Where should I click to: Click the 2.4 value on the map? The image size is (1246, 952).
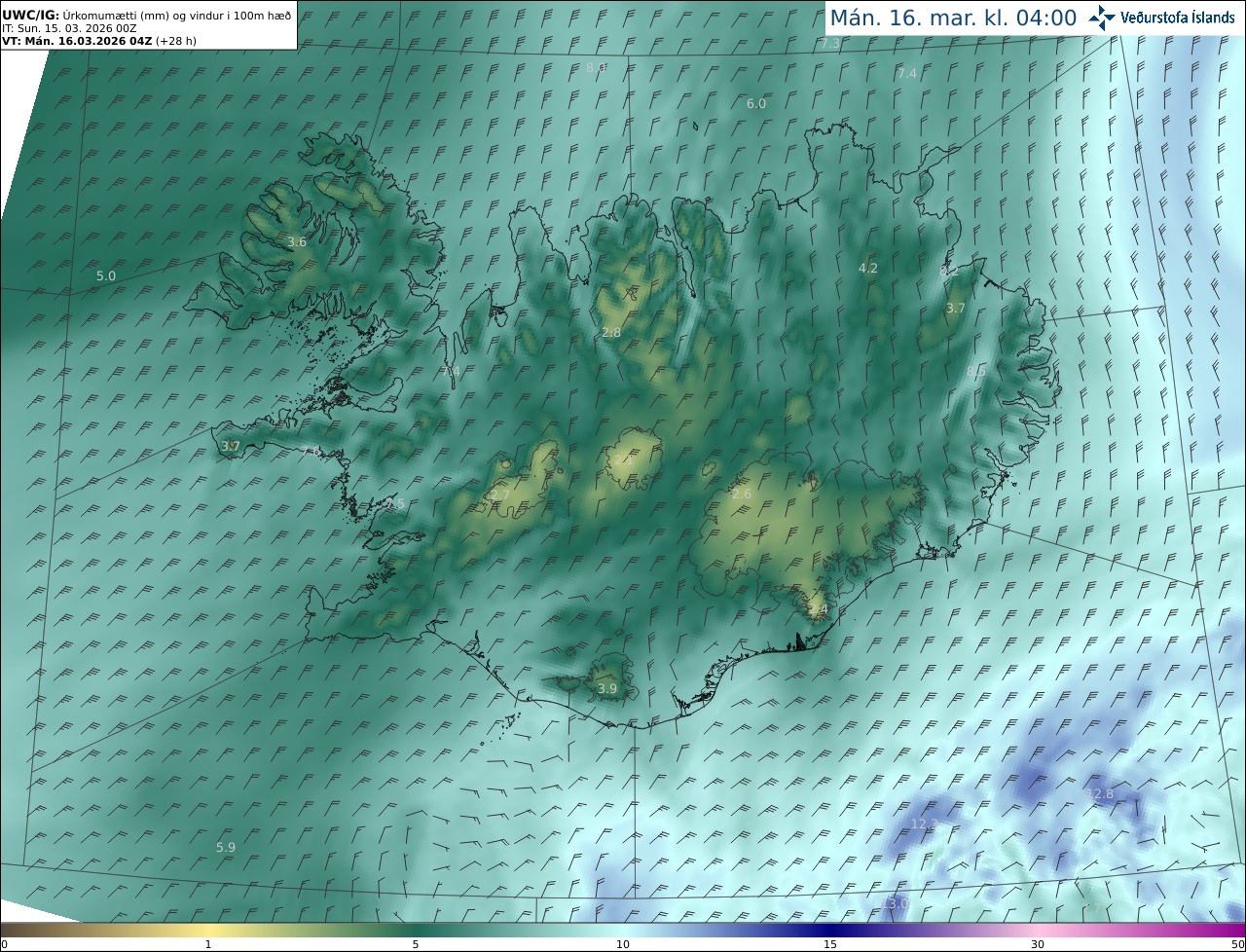(x=818, y=610)
